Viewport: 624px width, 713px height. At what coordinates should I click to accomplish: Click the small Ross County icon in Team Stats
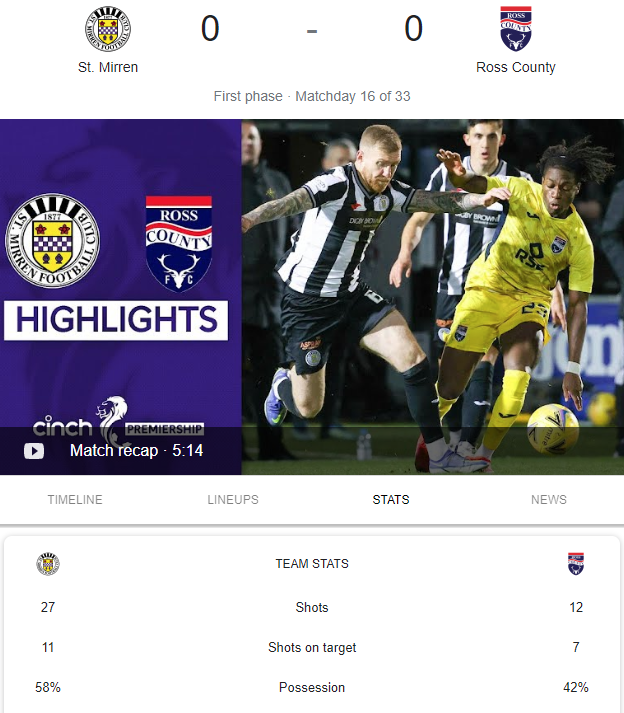[576, 564]
